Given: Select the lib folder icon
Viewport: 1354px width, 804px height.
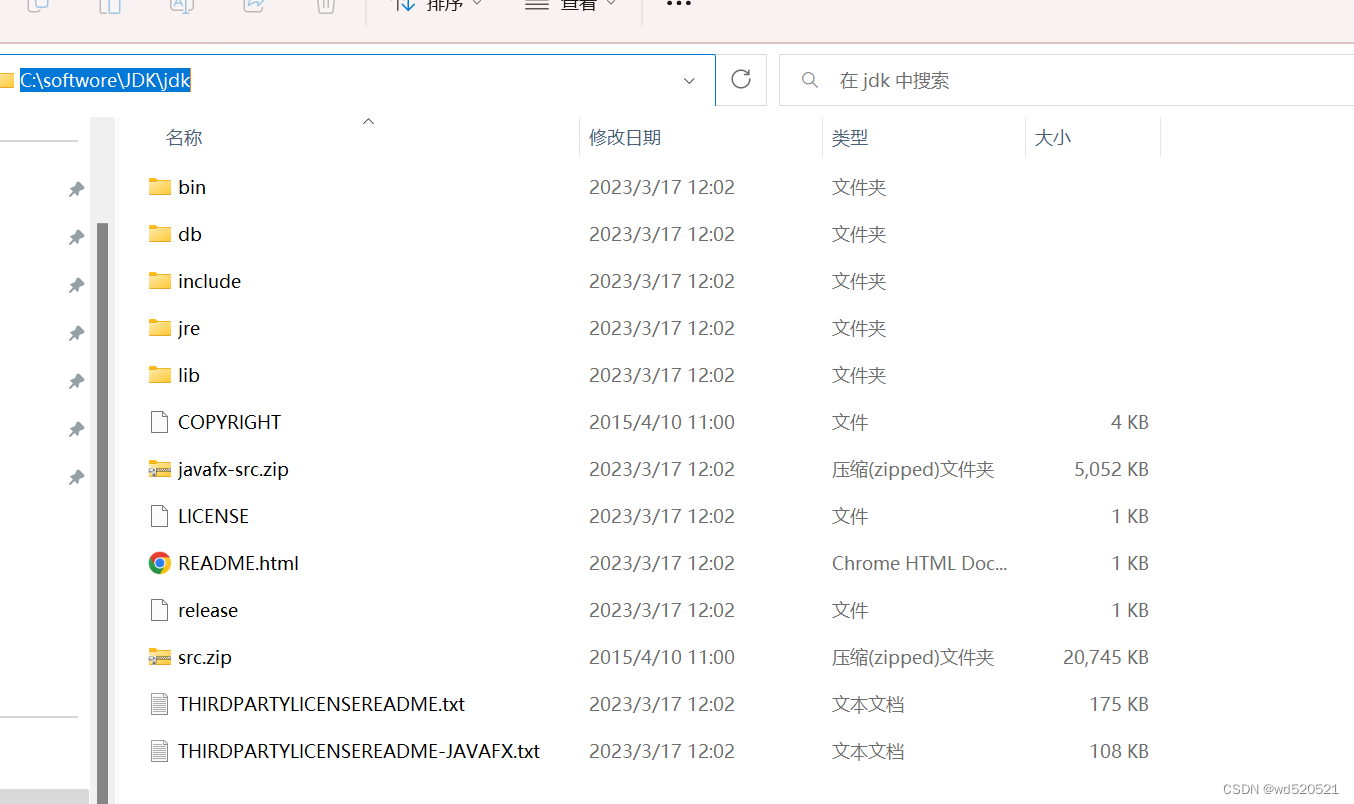Looking at the screenshot, I should [160, 375].
